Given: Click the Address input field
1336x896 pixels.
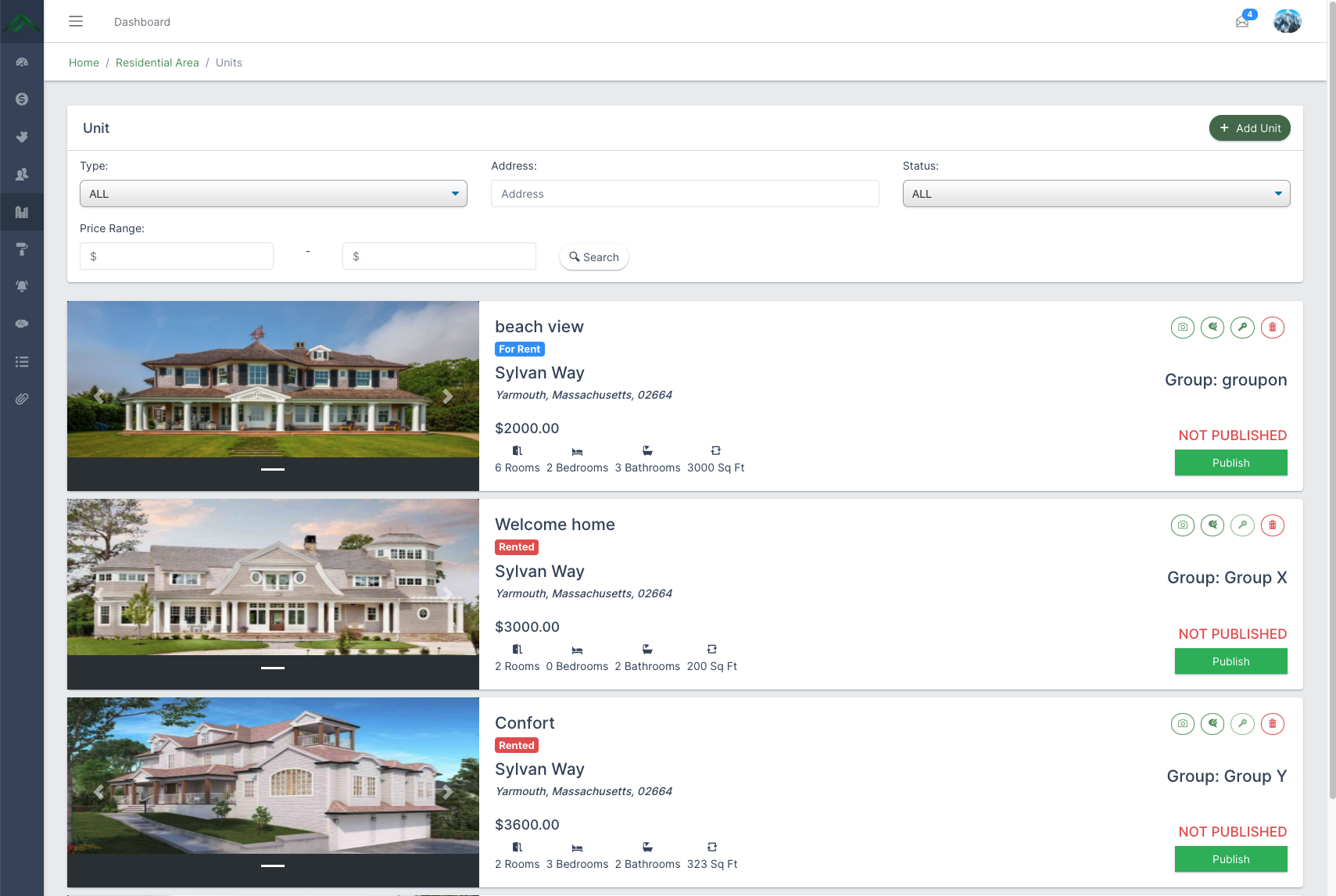Looking at the screenshot, I should tap(685, 194).
